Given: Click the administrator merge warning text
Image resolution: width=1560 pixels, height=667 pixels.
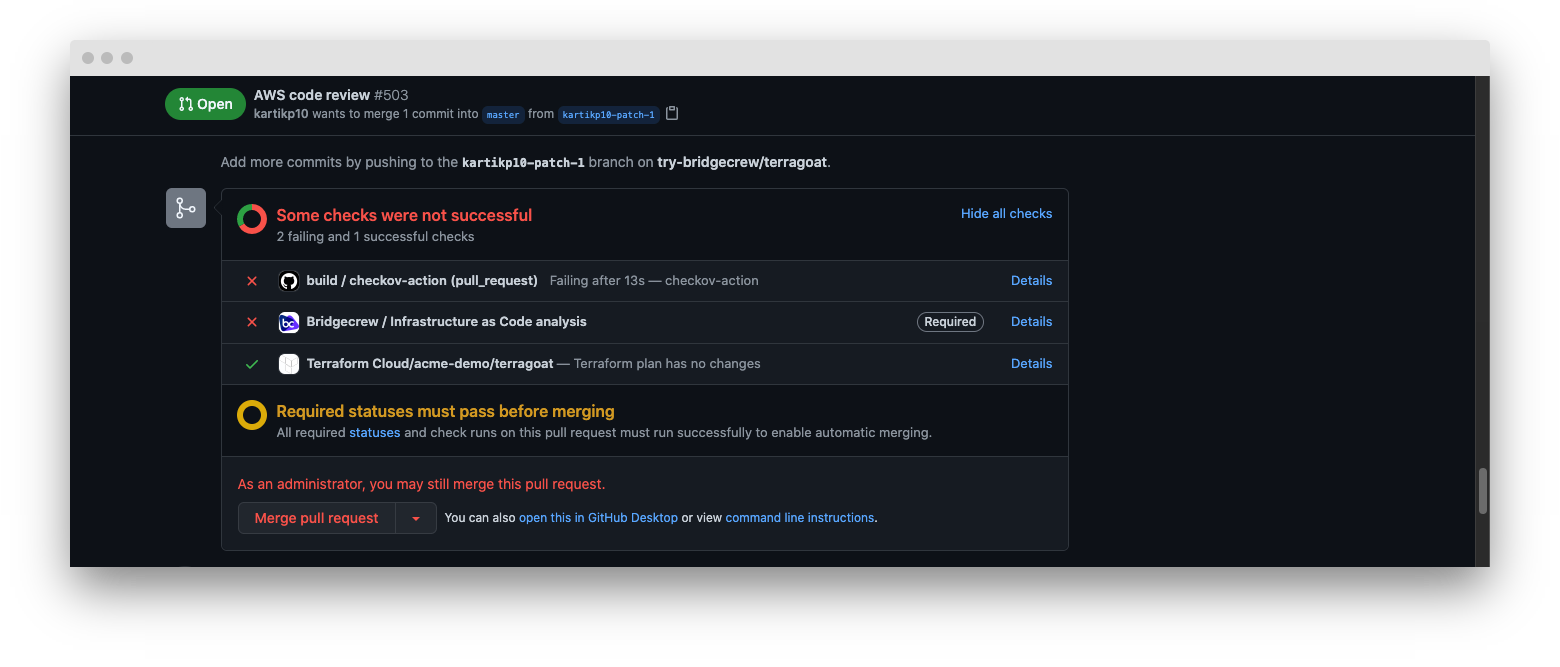Looking at the screenshot, I should (421, 484).
